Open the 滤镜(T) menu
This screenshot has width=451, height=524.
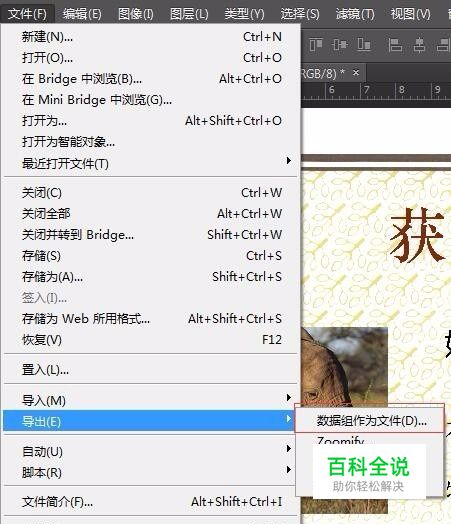355,14
